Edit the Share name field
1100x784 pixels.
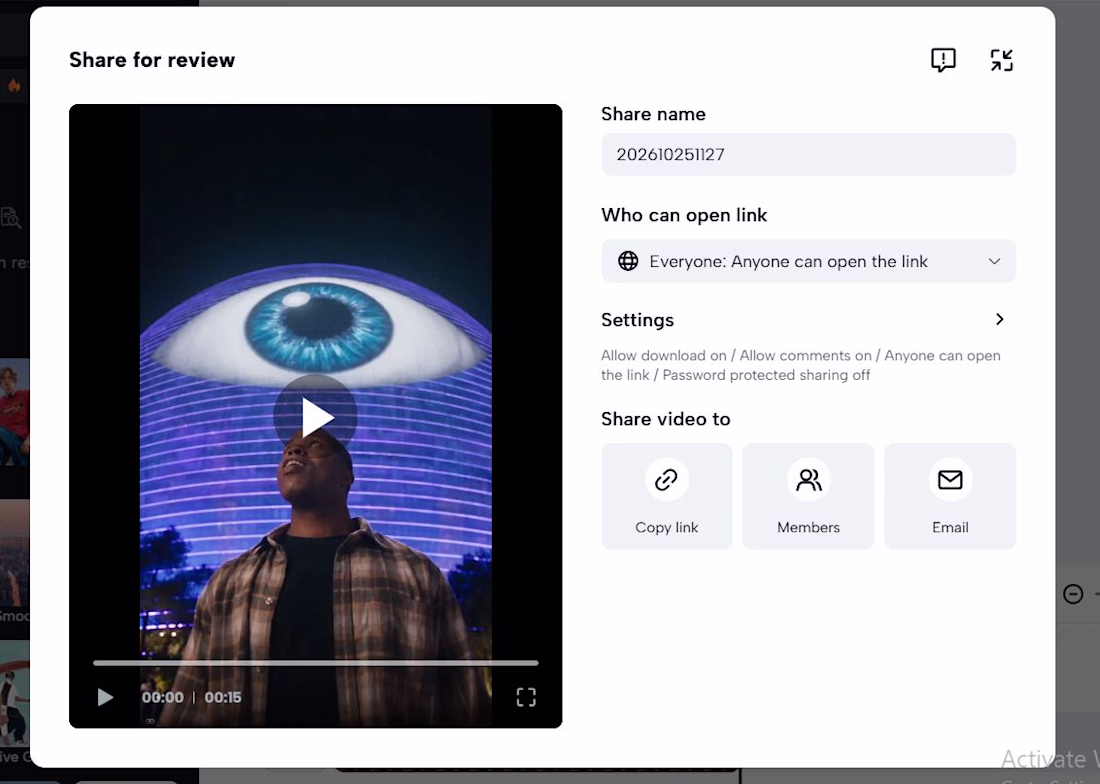[808, 154]
